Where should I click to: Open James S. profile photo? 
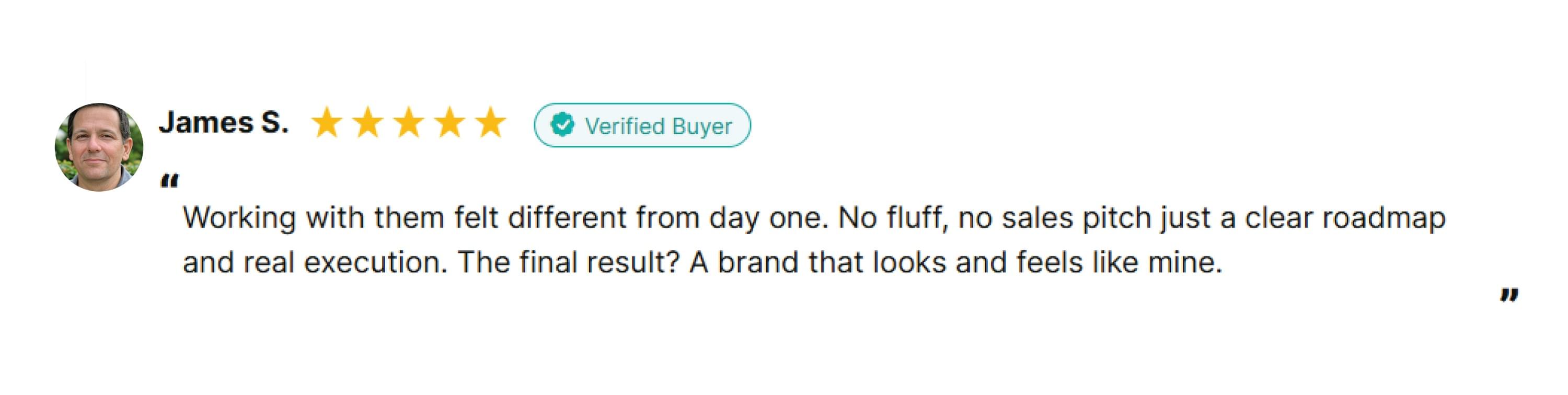click(99, 147)
